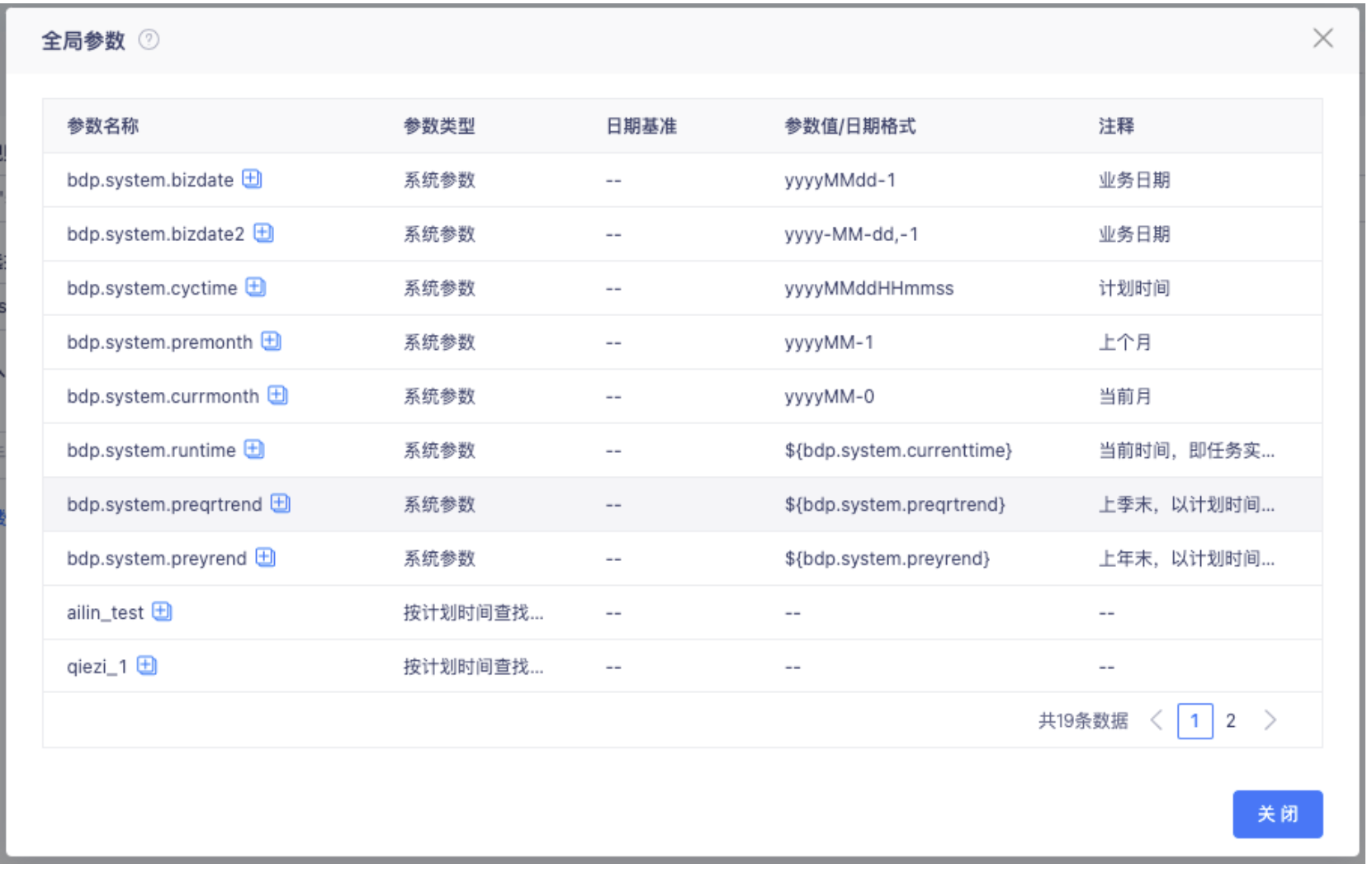
Task: Click the truncated 上年末，以计划时间... comment
Action: click(x=1186, y=559)
